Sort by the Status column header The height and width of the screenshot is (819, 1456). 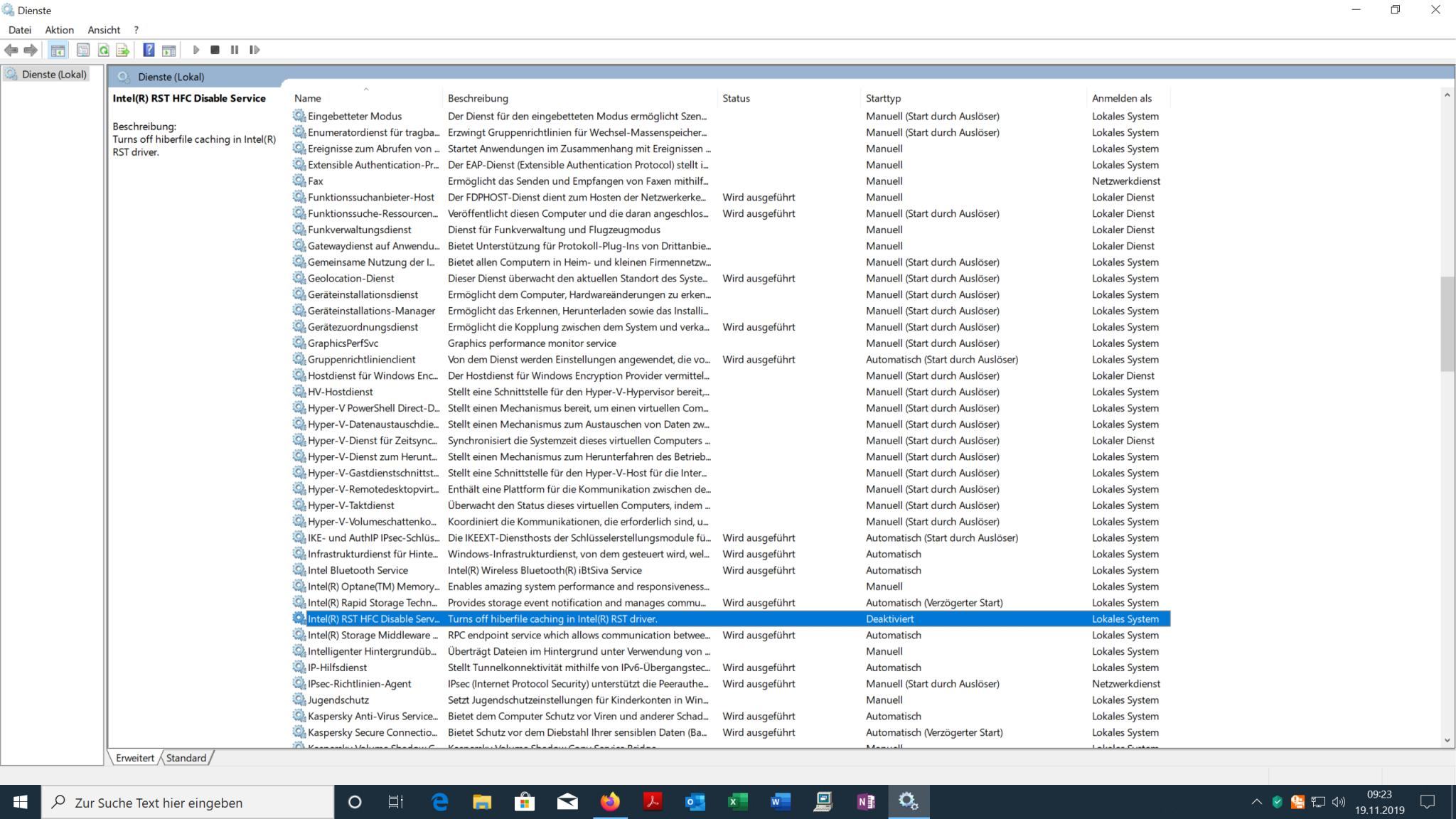[x=789, y=98]
